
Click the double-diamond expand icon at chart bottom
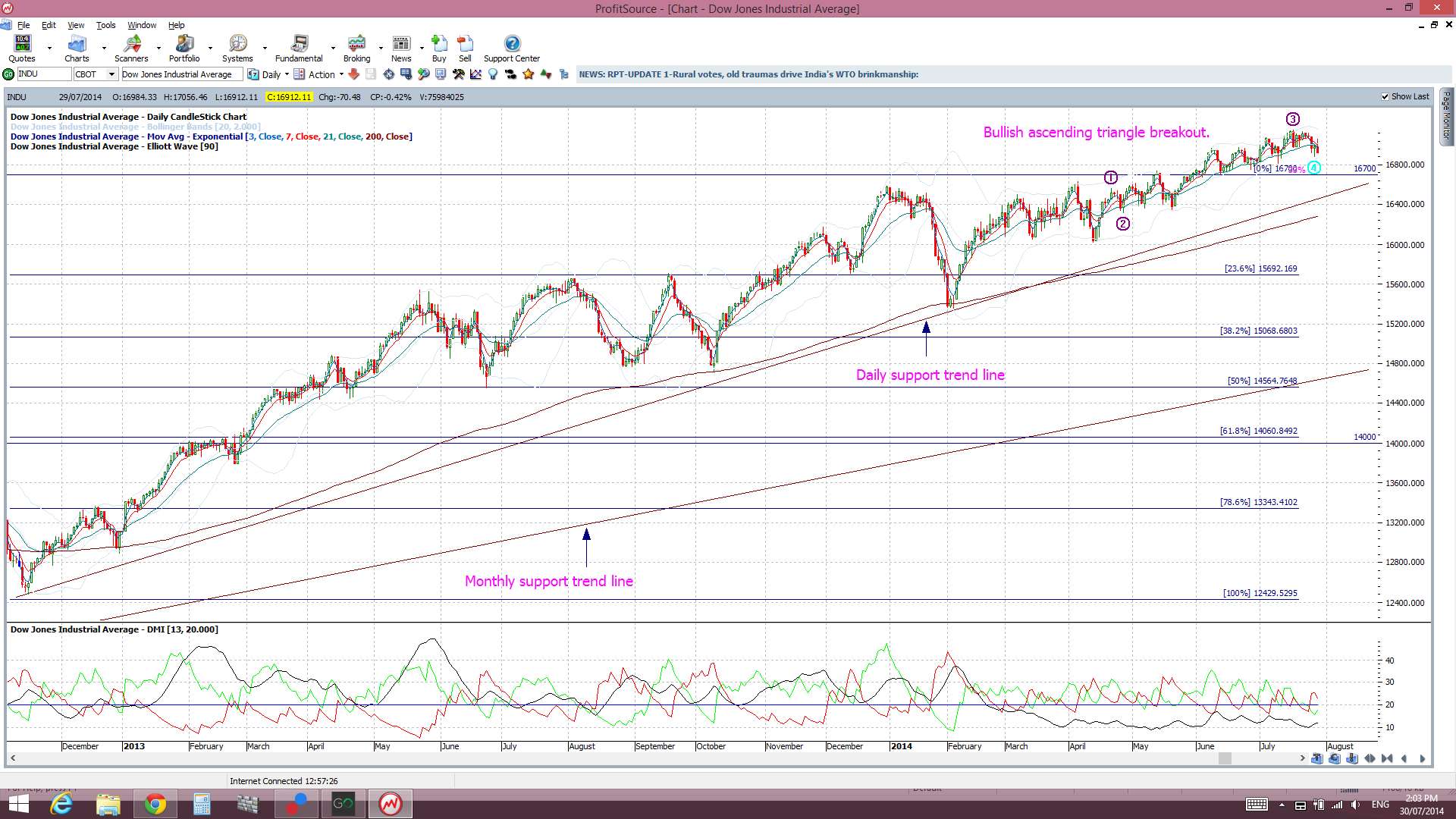click(1370, 758)
